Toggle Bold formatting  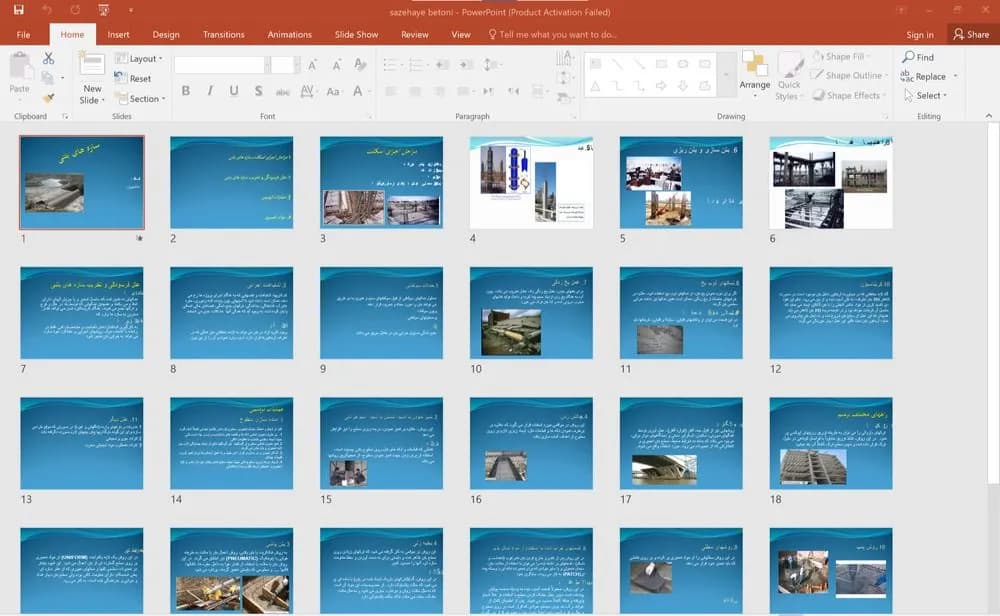(186, 91)
